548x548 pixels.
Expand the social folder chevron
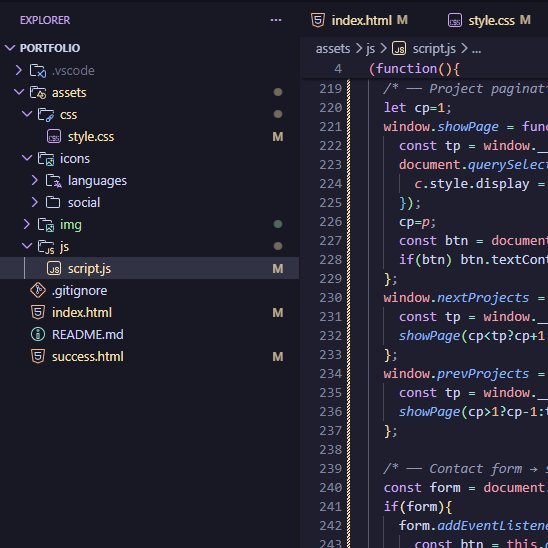click(35, 202)
